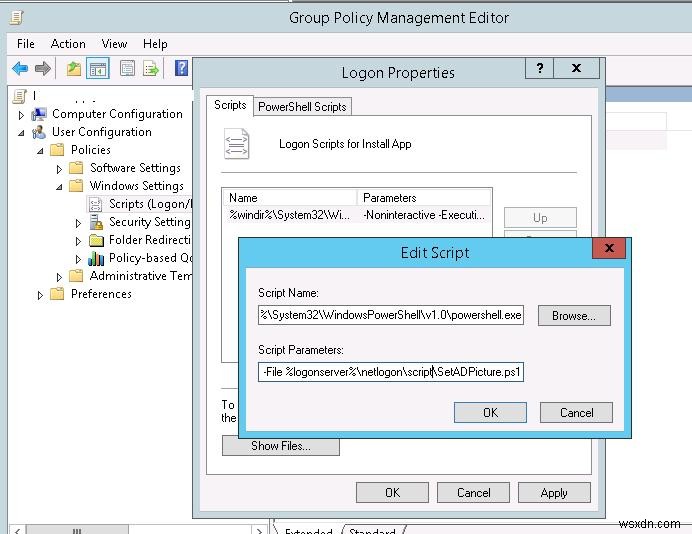Click the User Configuration icon
The height and width of the screenshot is (534, 692).
[x=39, y=132]
